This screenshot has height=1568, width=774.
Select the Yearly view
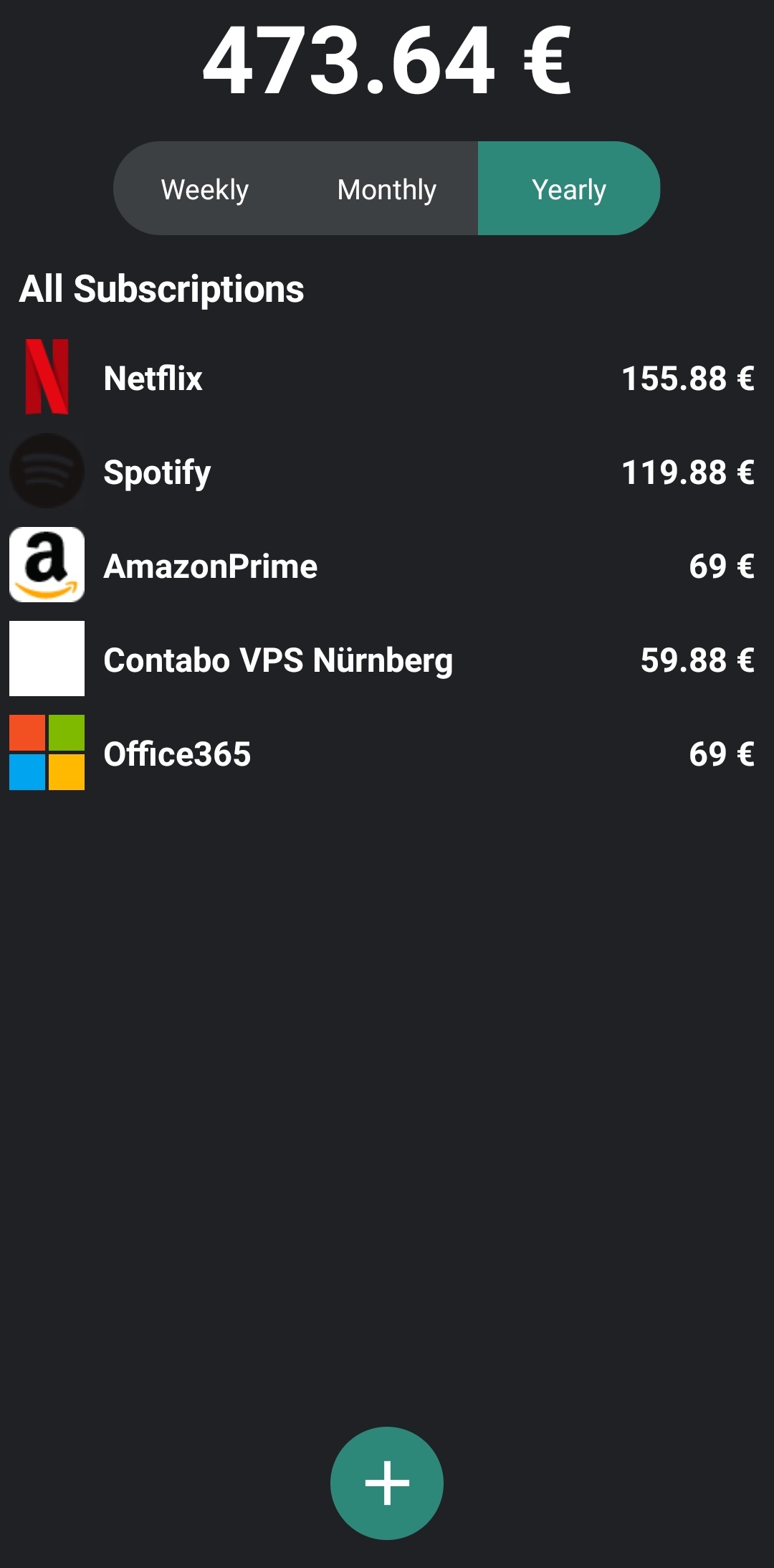pos(568,188)
